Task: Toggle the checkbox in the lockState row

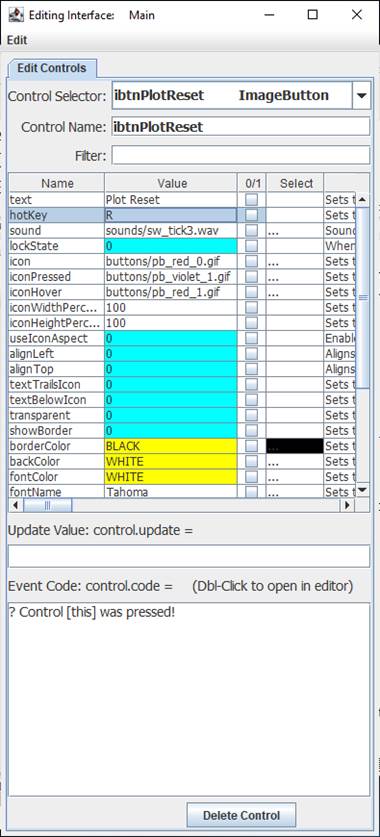Action: tap(251, 246)
